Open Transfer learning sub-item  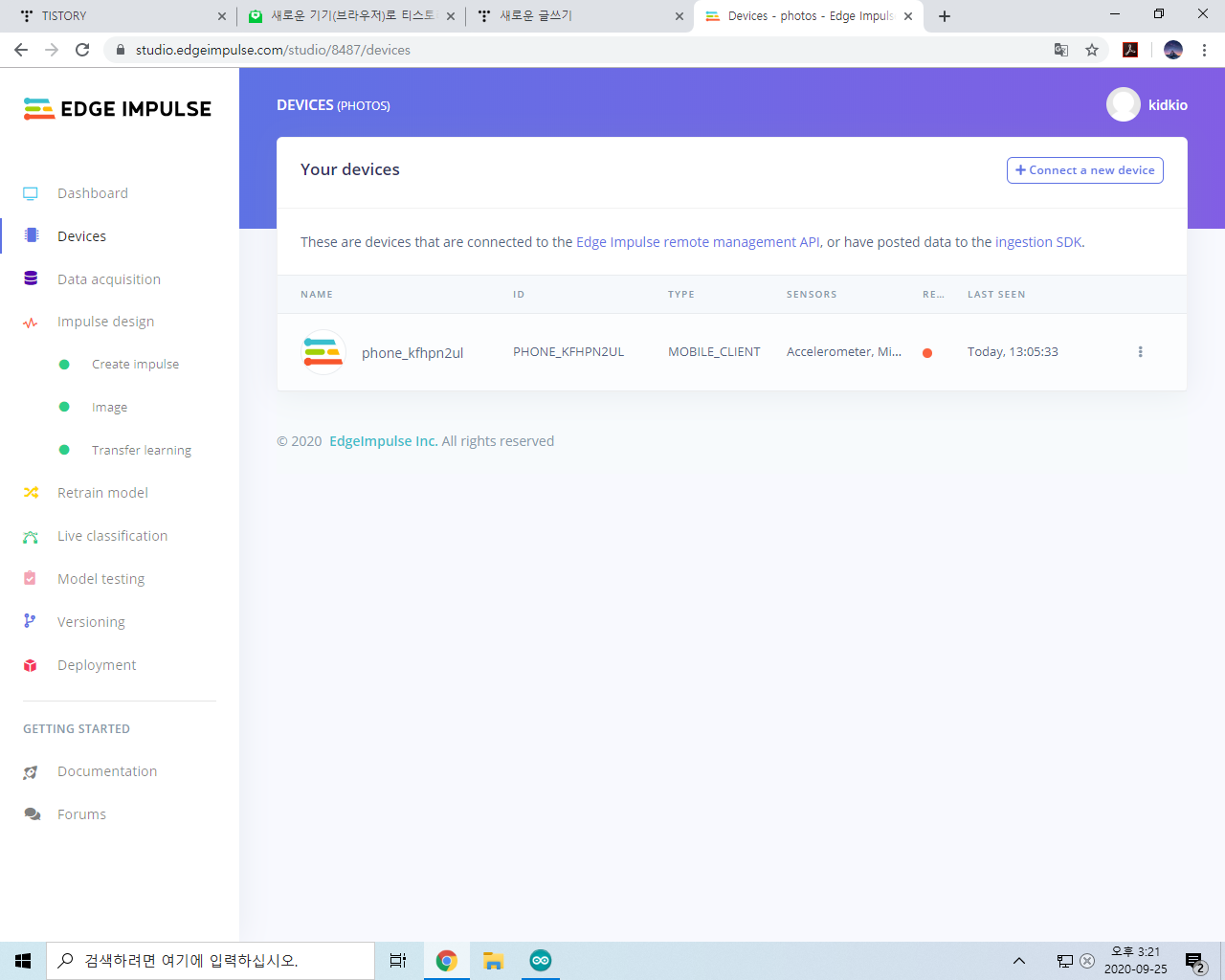click(x=142, y=451)
